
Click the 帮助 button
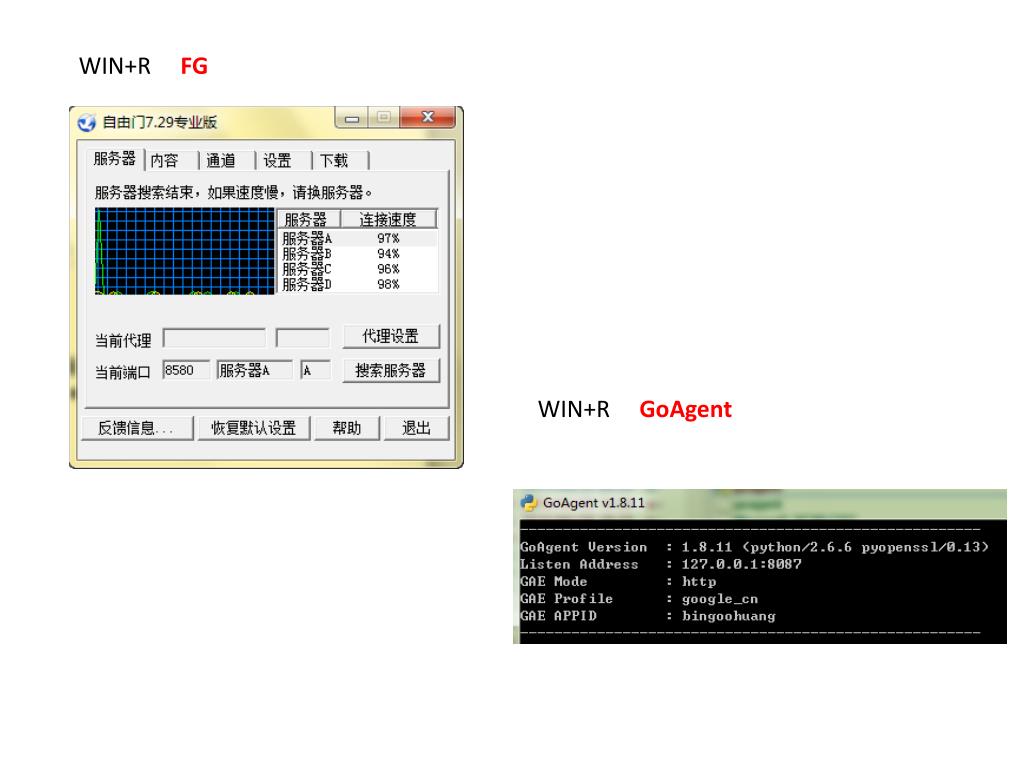pyautogui.click(x=346, y=428)
